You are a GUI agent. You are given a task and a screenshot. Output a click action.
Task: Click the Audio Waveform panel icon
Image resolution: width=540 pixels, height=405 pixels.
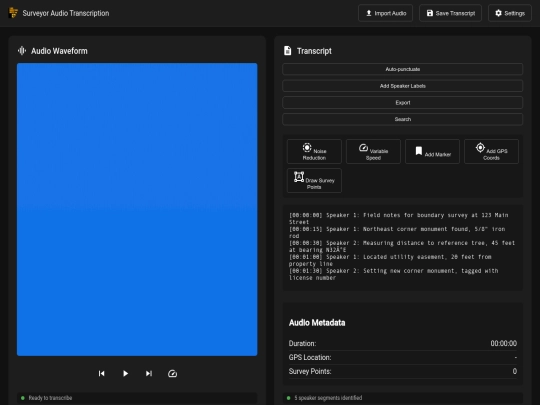click(22, 51)
